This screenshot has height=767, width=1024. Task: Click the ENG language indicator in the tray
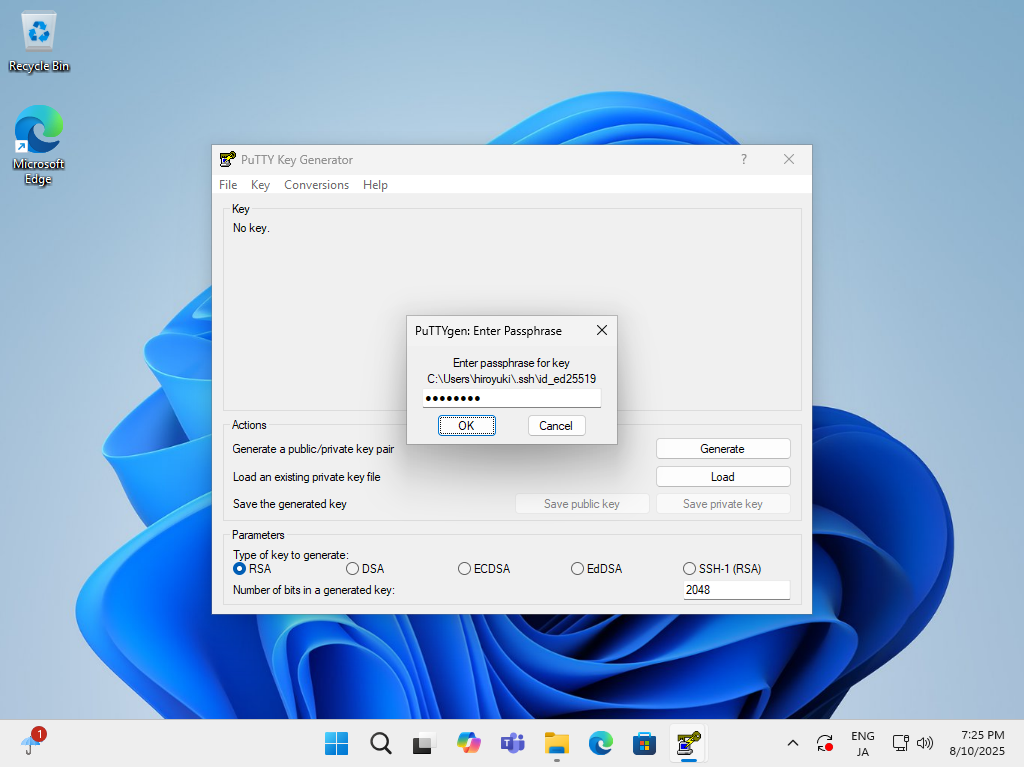click(x=862, y=743)
